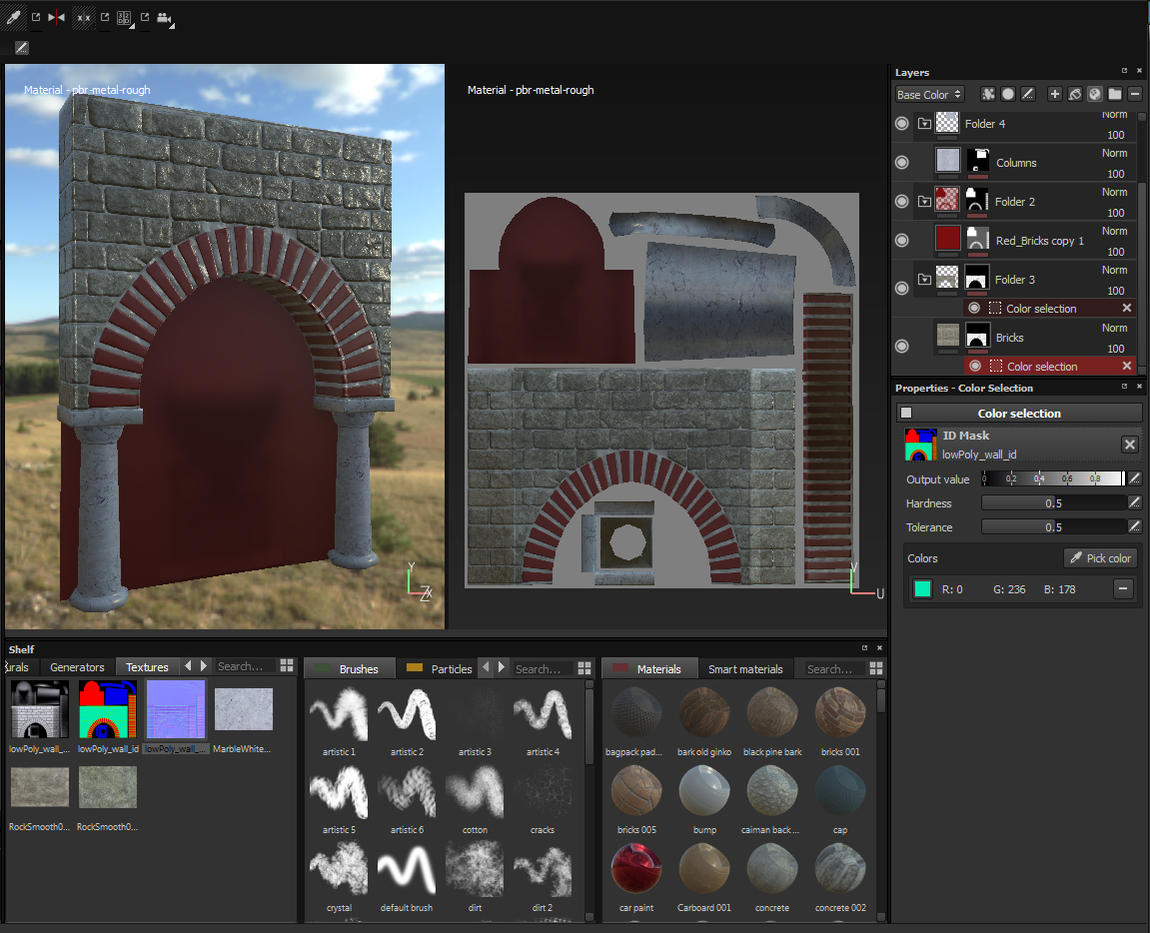Screen dimensions: 1150x933
Task: Add a fill layer with bucket icon
Action: click(x=1074, y=94)
